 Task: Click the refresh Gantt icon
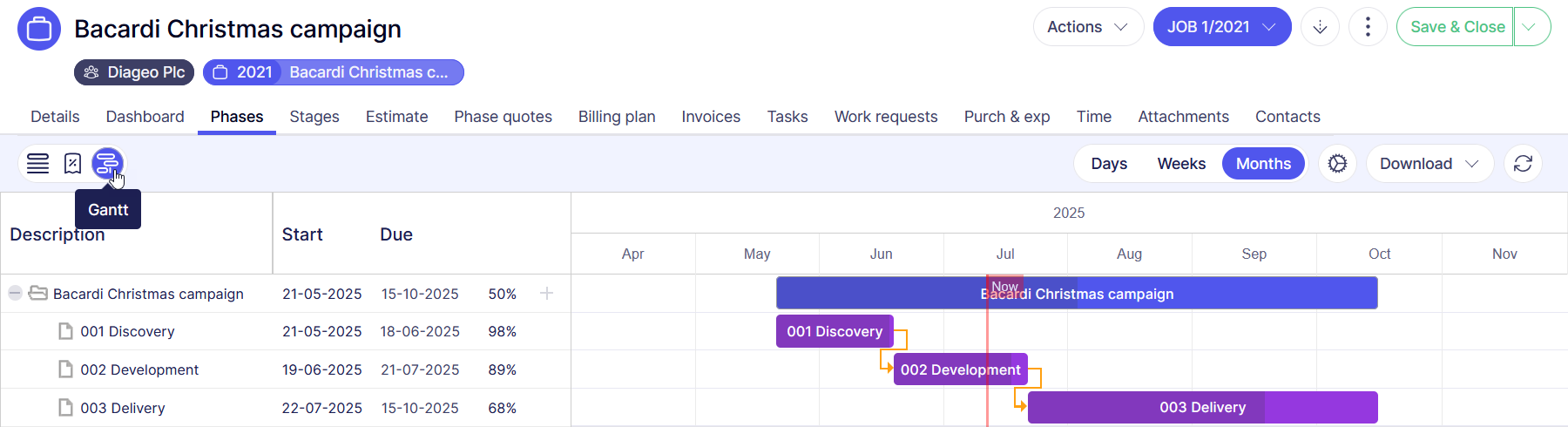tap(1523, 164)
